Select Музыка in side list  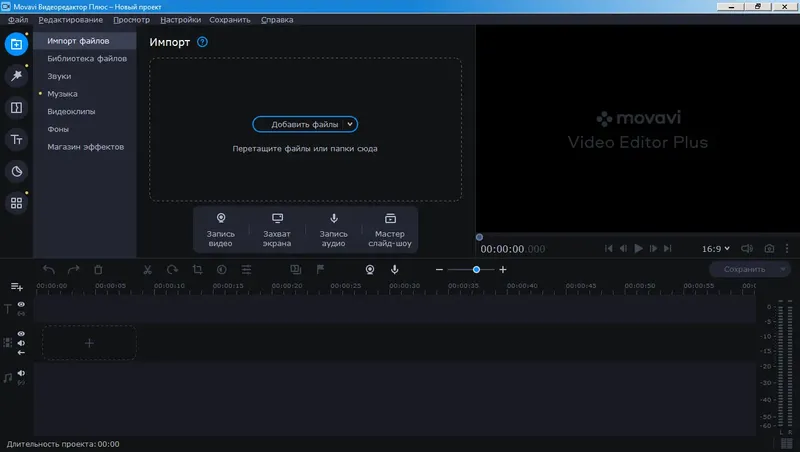tap(85, 94)
